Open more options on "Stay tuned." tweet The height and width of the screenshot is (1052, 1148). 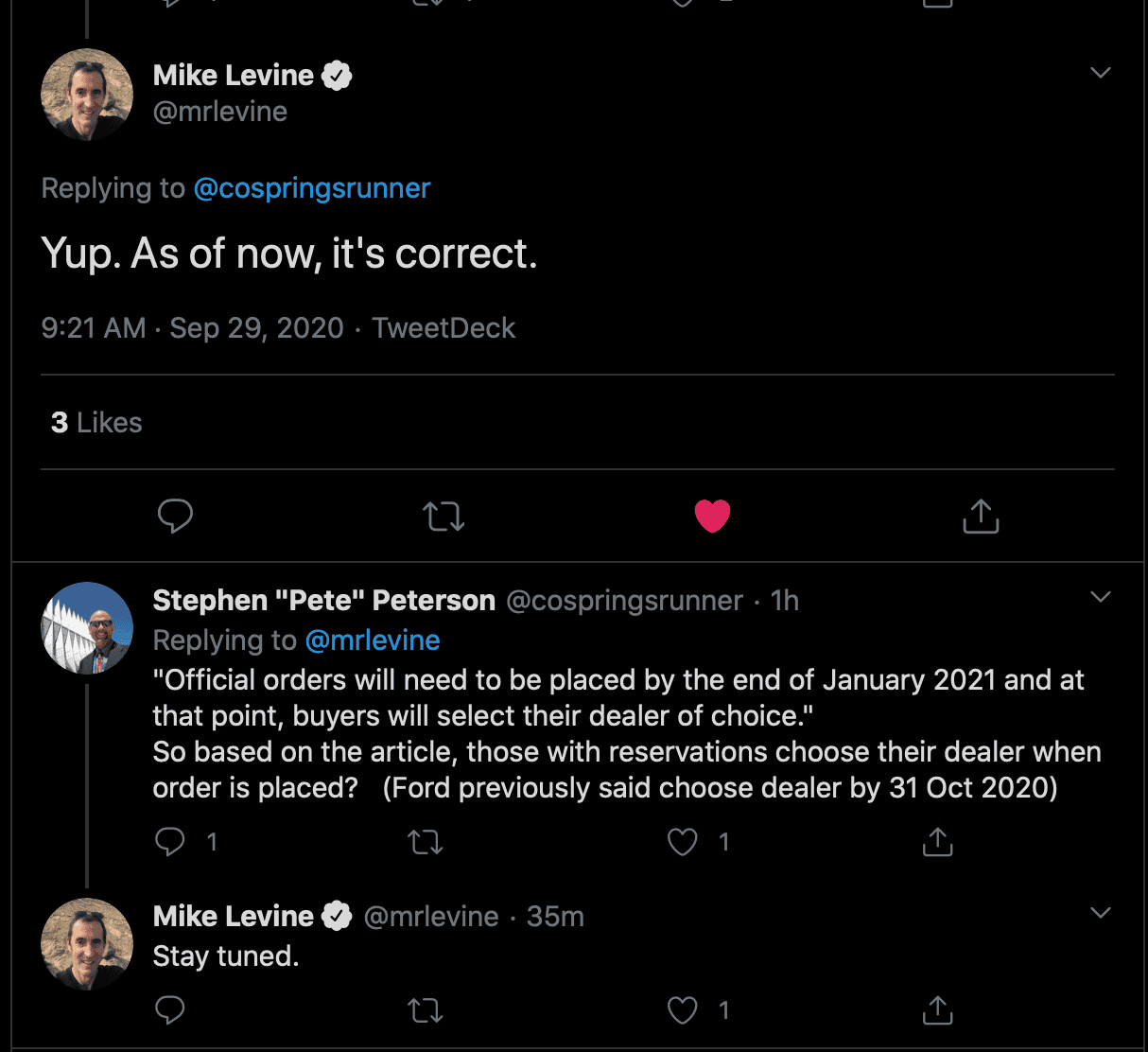pos(1101,913)
